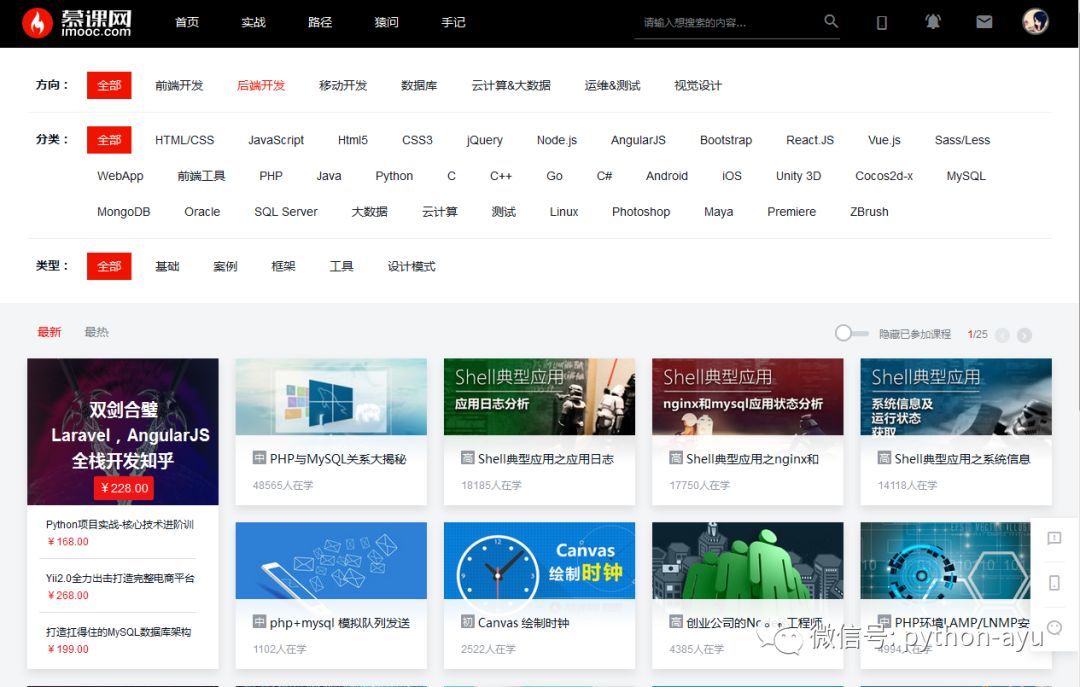Select the Vue.js category
The height and width of the screenshot is (687, 1080).
click(x=884, y=140)
